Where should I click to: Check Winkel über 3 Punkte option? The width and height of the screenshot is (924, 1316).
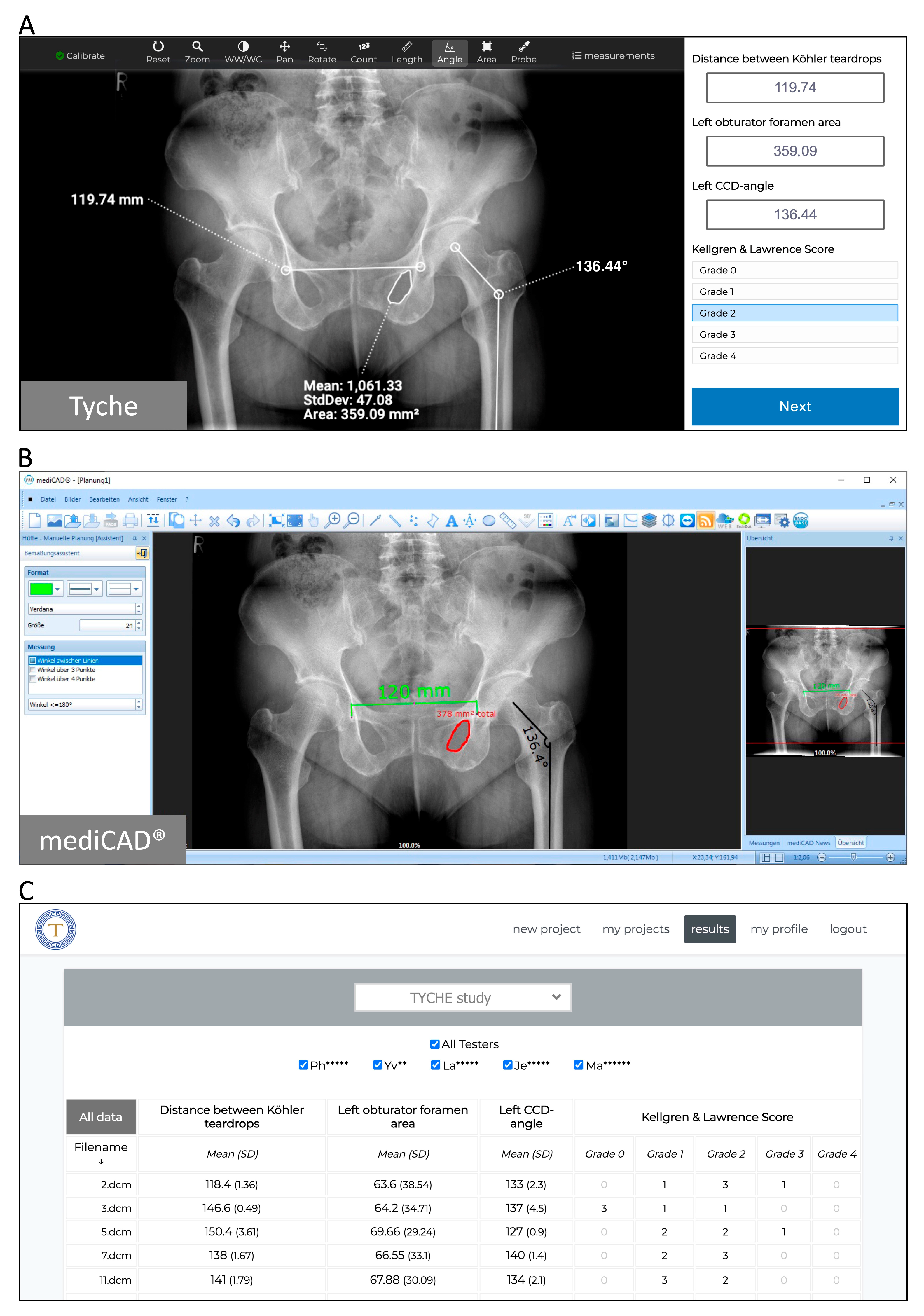tap(33, 669)
